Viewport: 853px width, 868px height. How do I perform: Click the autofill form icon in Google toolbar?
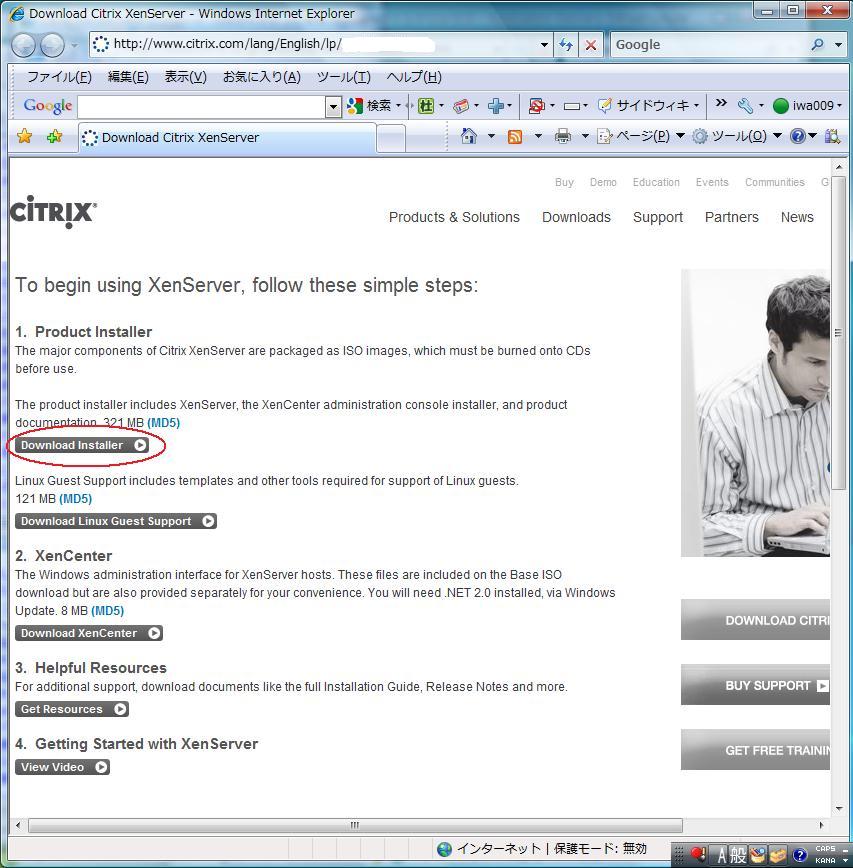pos(572,106)
